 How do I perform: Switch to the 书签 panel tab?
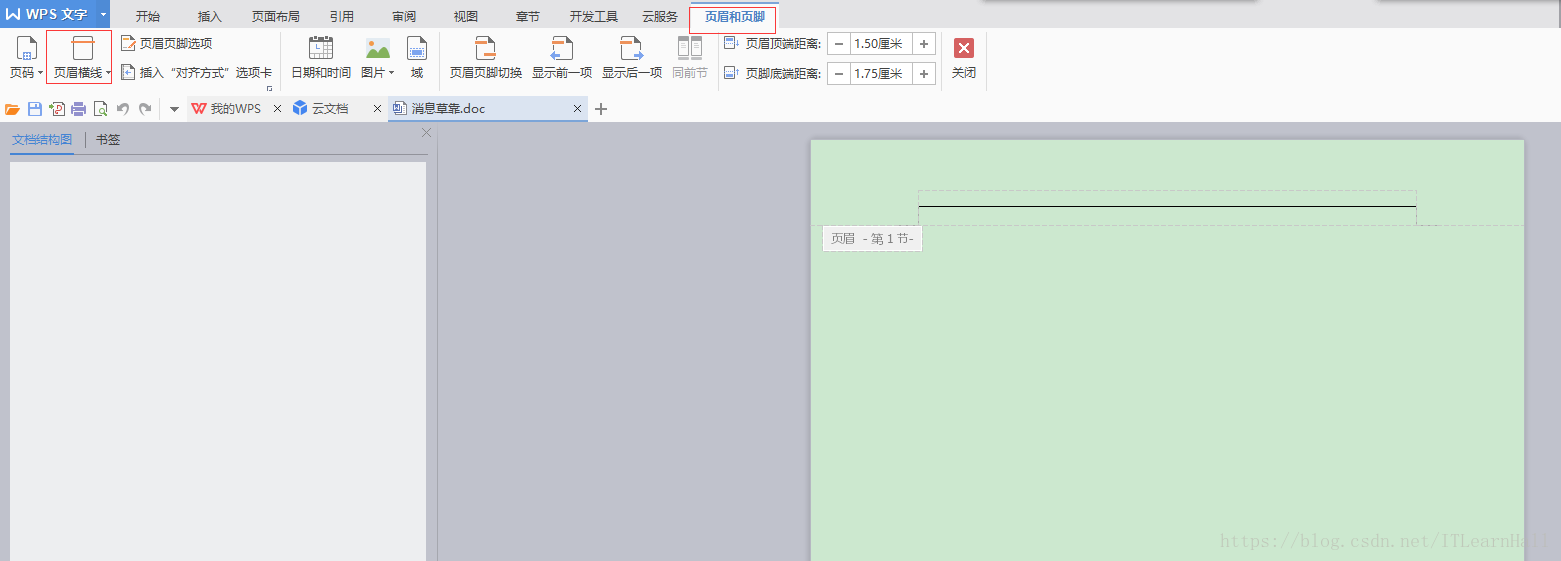click(108, 140)
